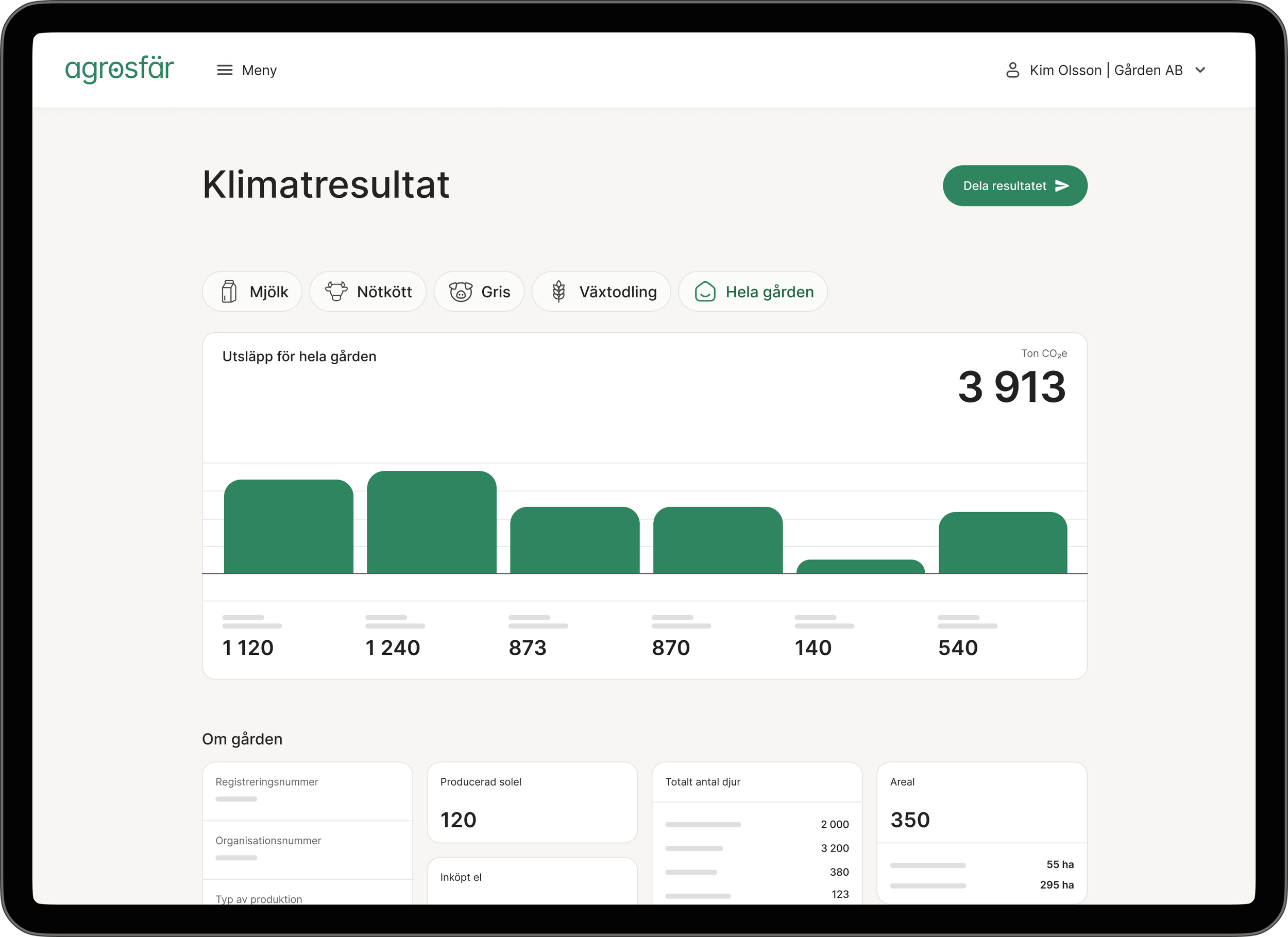Activate the Gris production filter
This screenshot has height=937, width=1288.
coord(479,292)
